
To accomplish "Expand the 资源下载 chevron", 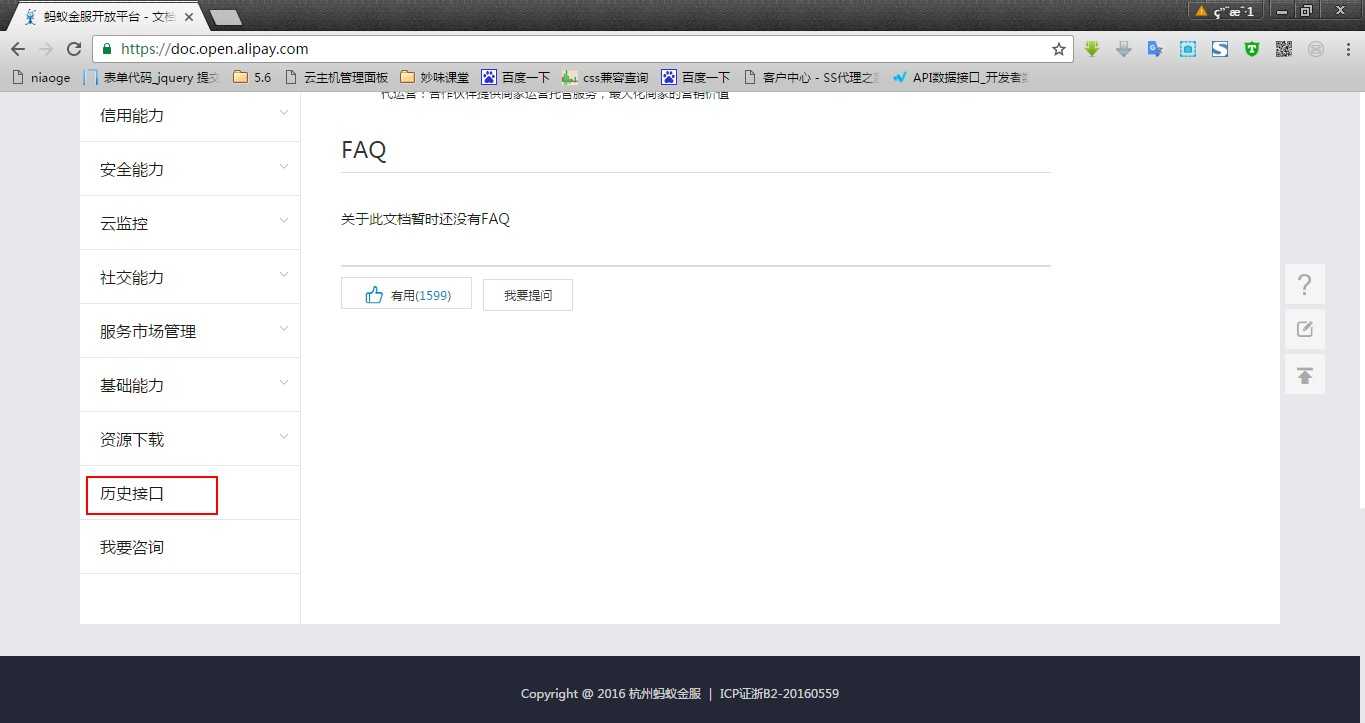I will coord(284,437).
